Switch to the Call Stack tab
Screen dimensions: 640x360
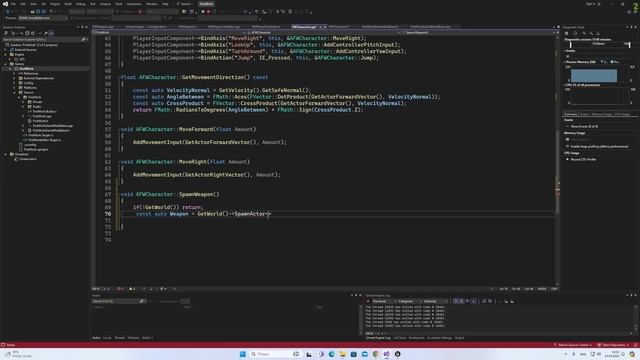[x=400, y=338]
